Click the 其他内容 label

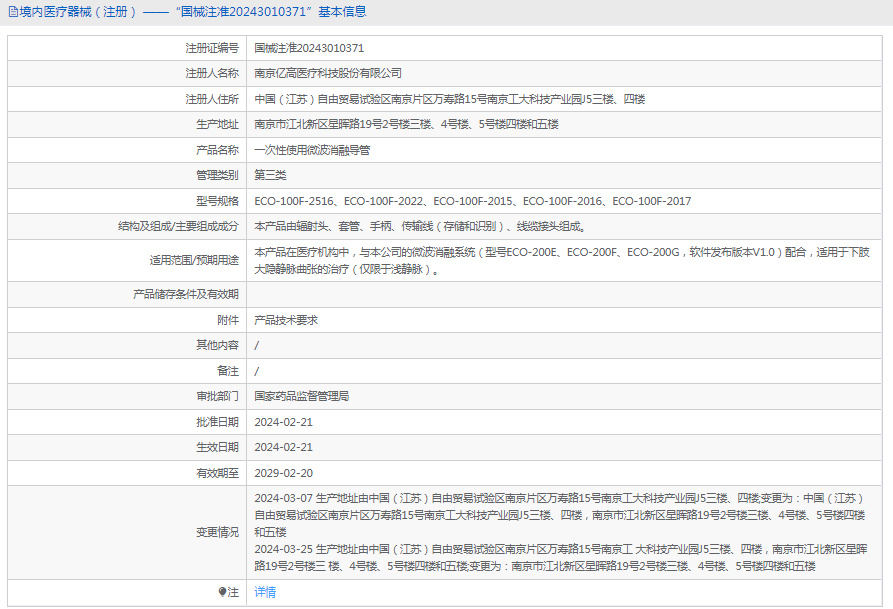pos(218,345)
